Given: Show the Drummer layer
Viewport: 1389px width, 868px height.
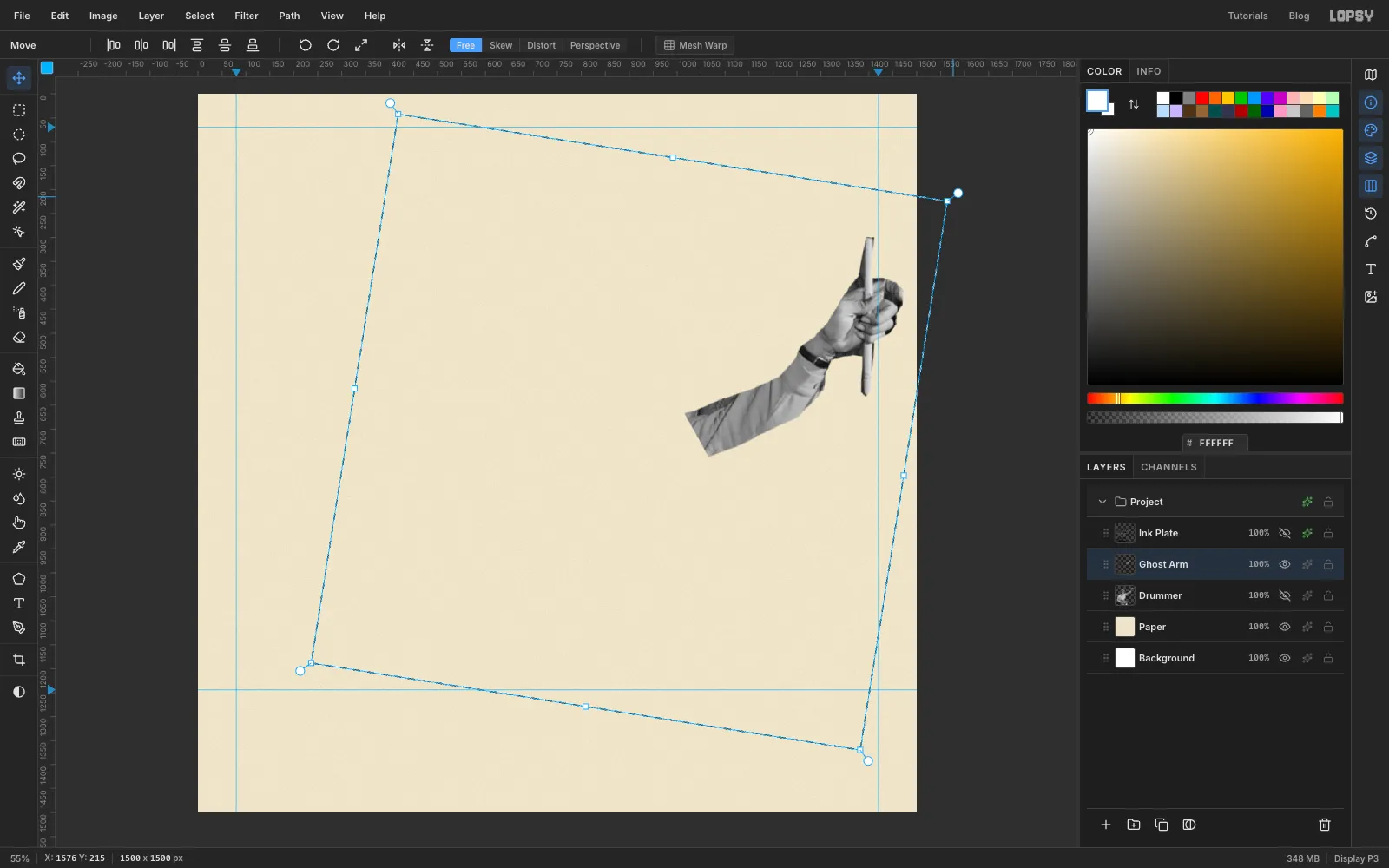Looking at the screenshot, I should 1285,595.
